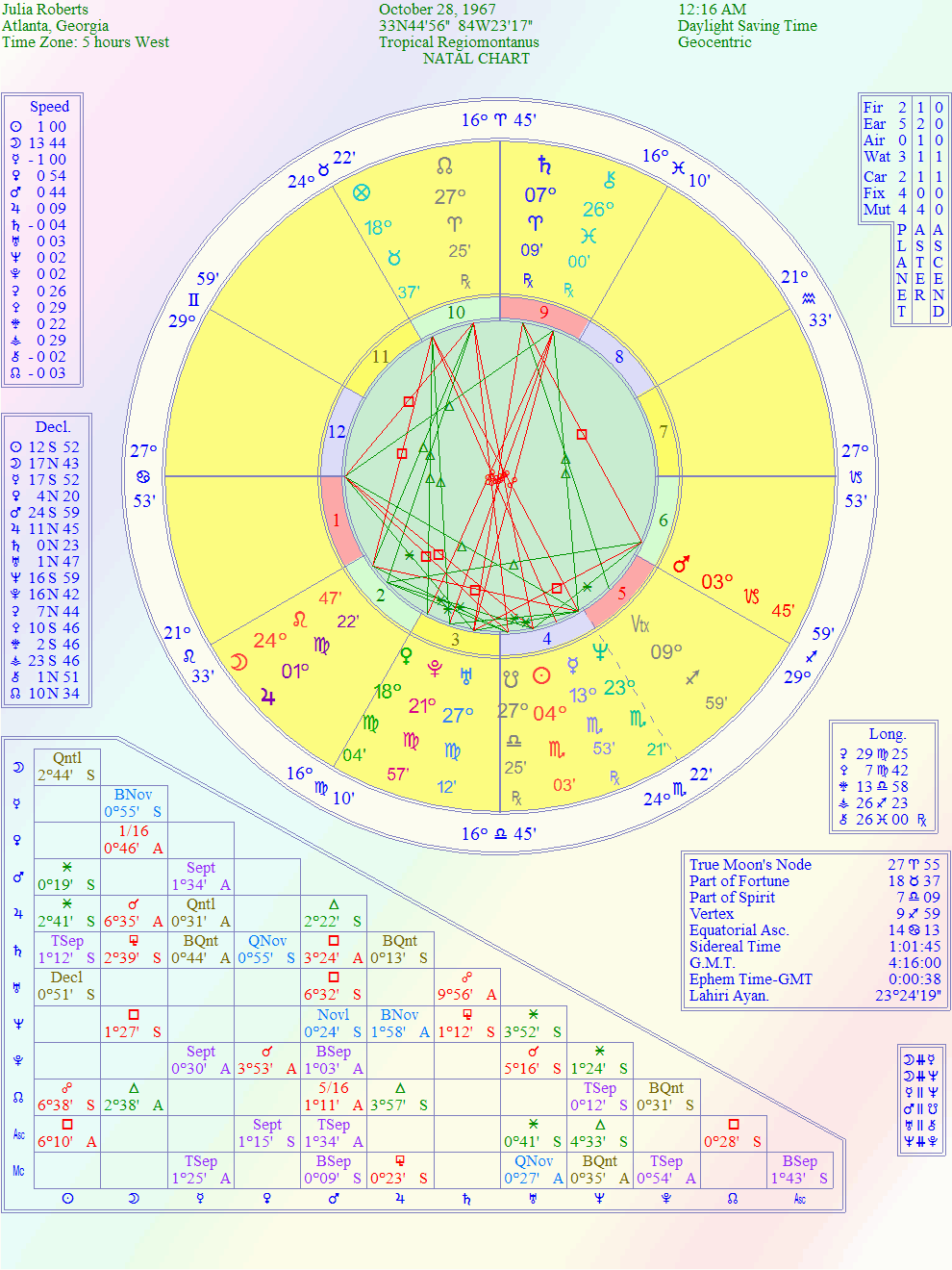This screenshot has height=1270, width=952.
Task: Select the Pluto glyph above 21° Virgo
Action: (x=435, y=667)
